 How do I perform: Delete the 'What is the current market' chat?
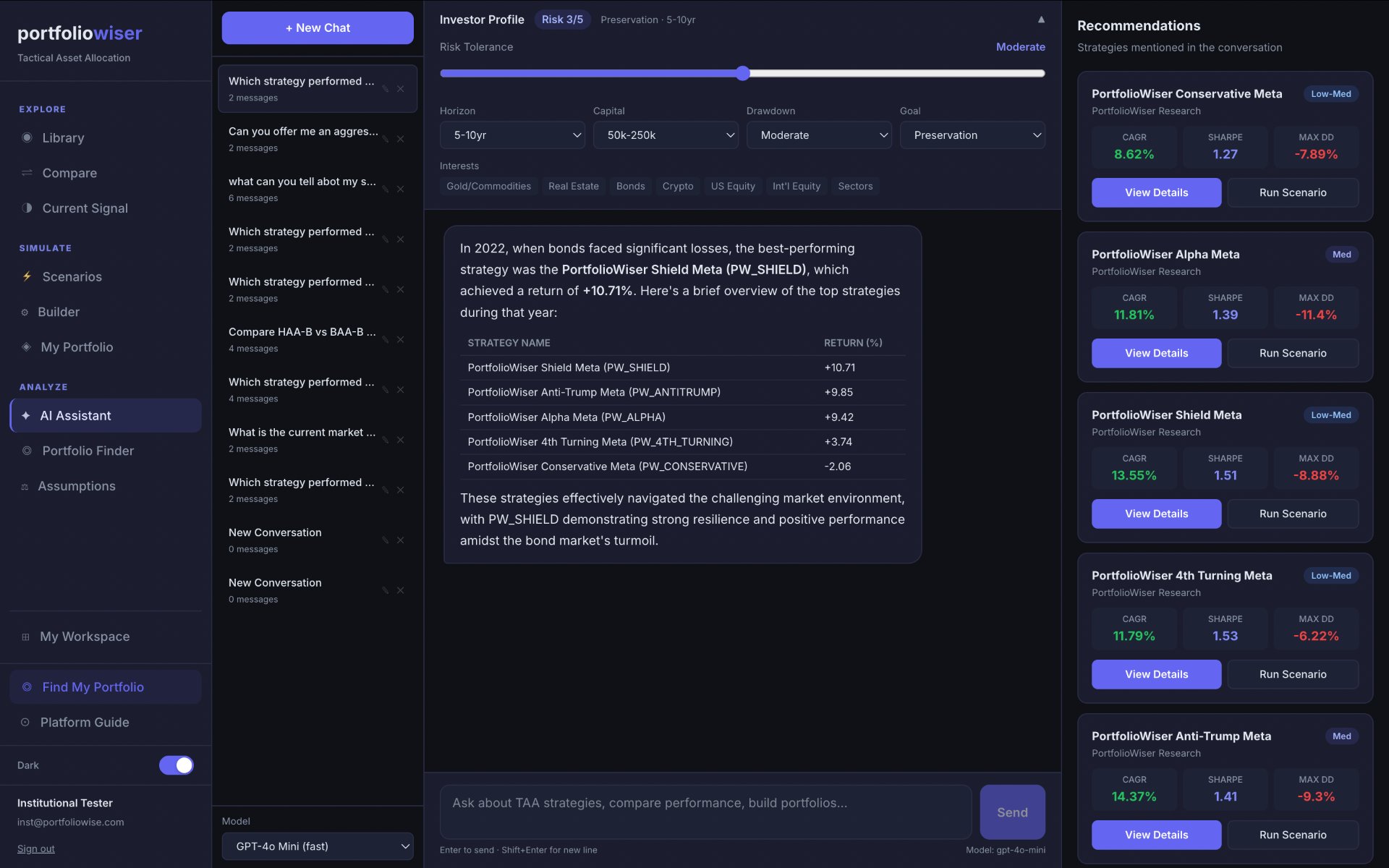pyautogui.click(x=401, y=440)
